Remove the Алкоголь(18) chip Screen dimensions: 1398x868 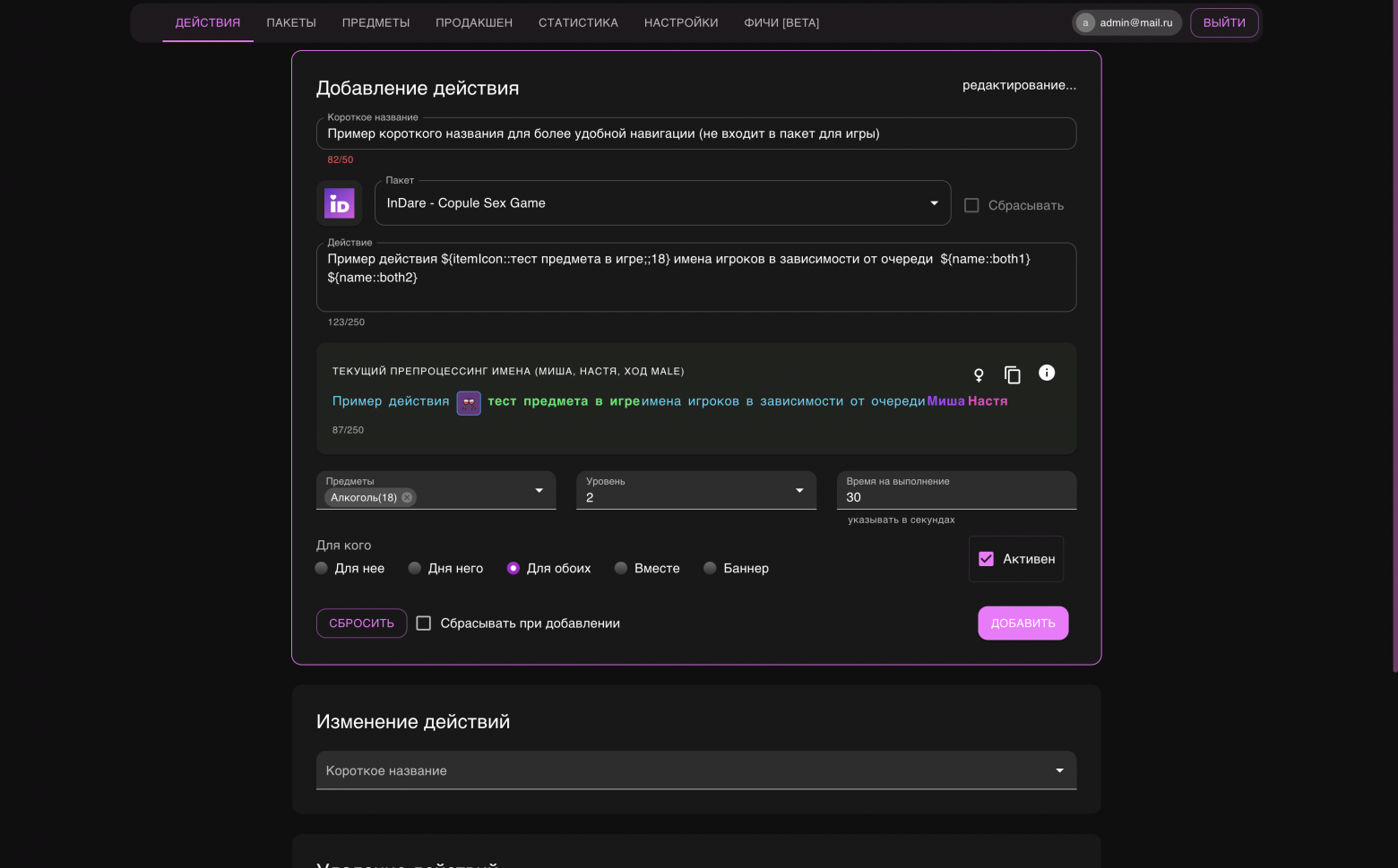(x=407, y=497)
